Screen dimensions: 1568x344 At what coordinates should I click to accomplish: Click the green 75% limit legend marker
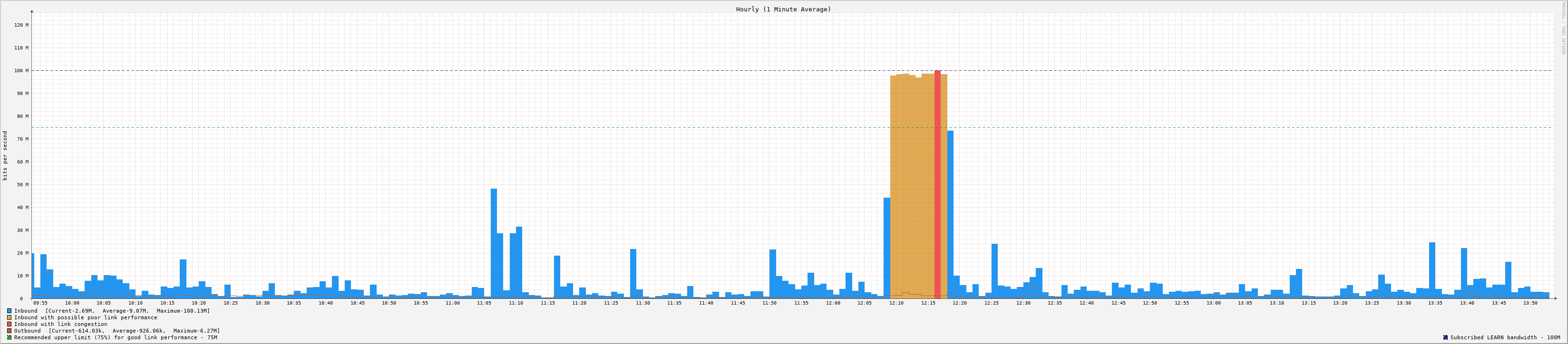point(9,337)
